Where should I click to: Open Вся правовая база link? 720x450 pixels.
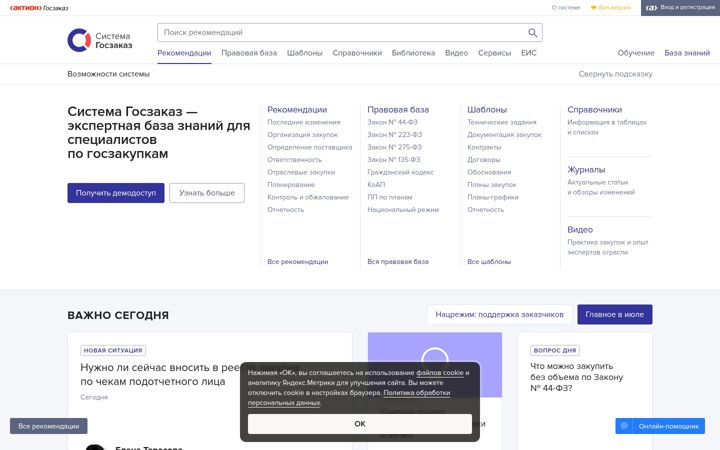pyautogui.click(x=398, y=261)
